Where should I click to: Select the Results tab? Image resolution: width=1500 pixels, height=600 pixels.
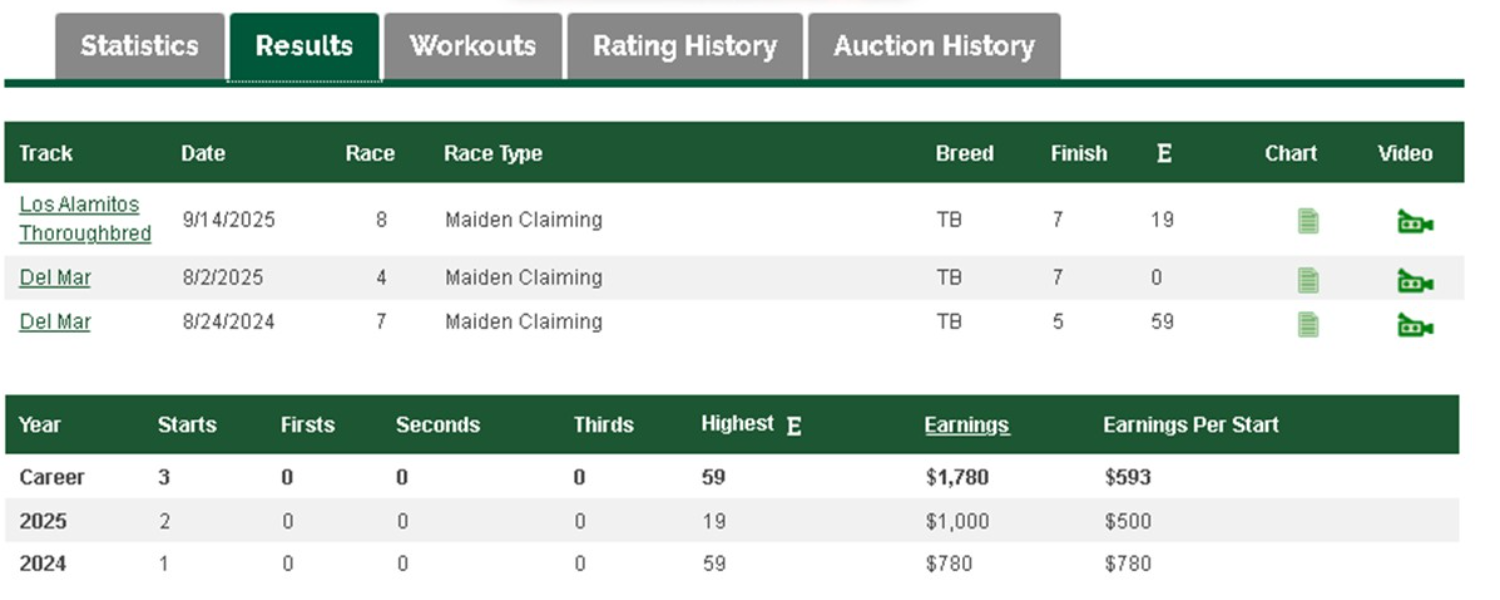(x=304, y=46)
